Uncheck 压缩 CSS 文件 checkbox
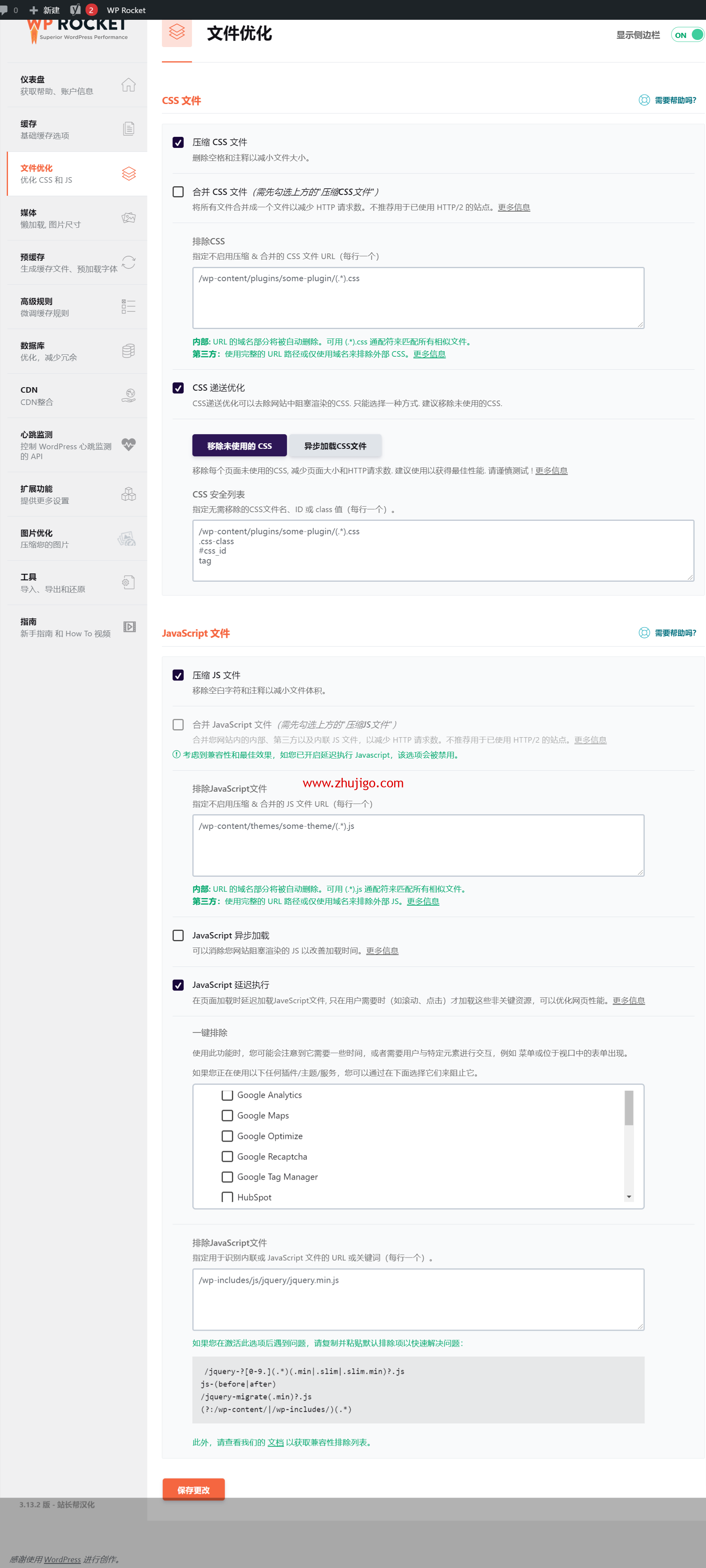Viewport: 706px width, 1568px height. pyautogui.click(x=178, y=142)
